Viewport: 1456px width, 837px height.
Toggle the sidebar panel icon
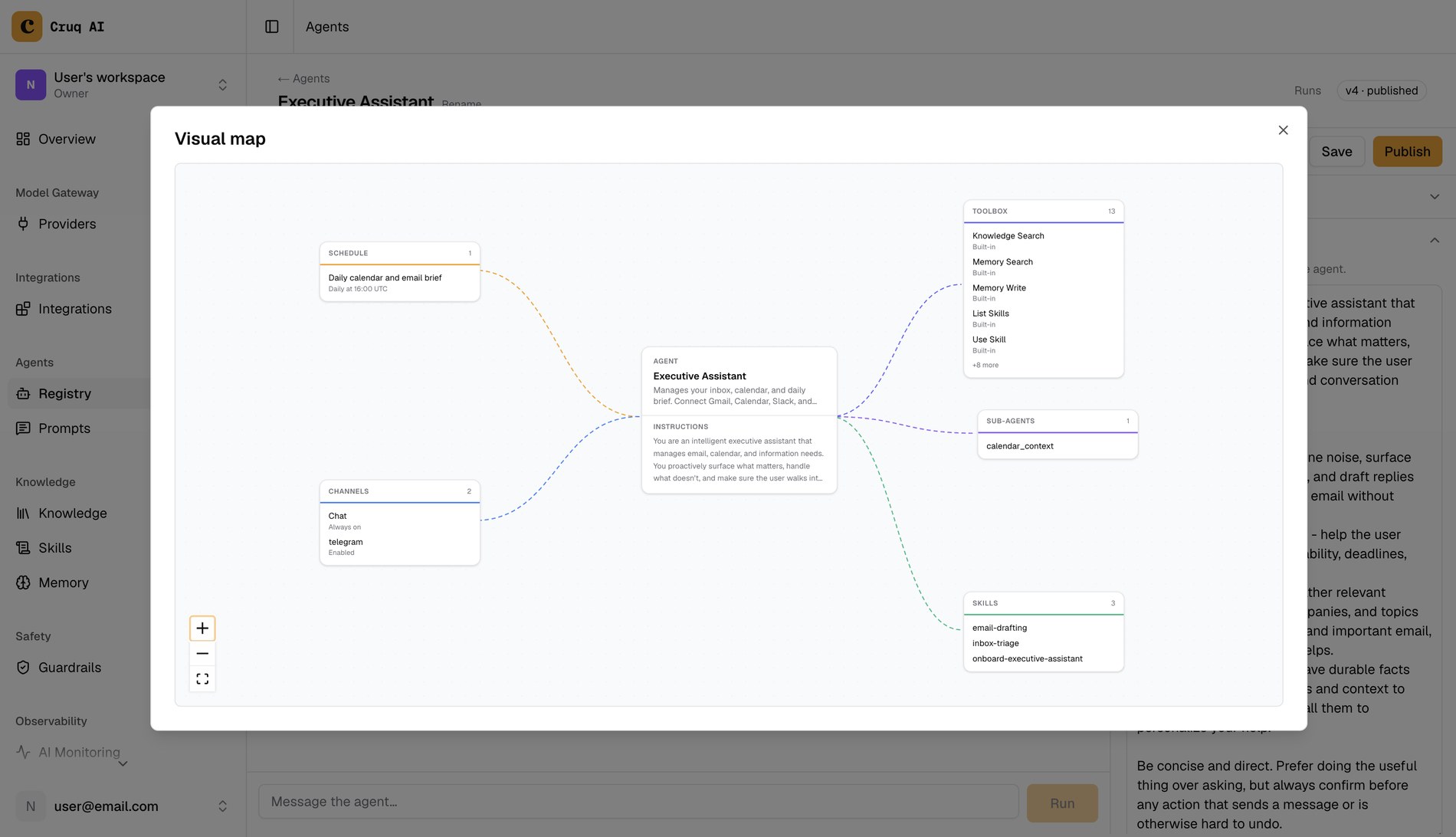pyautogui.click(x=272, y=27)
